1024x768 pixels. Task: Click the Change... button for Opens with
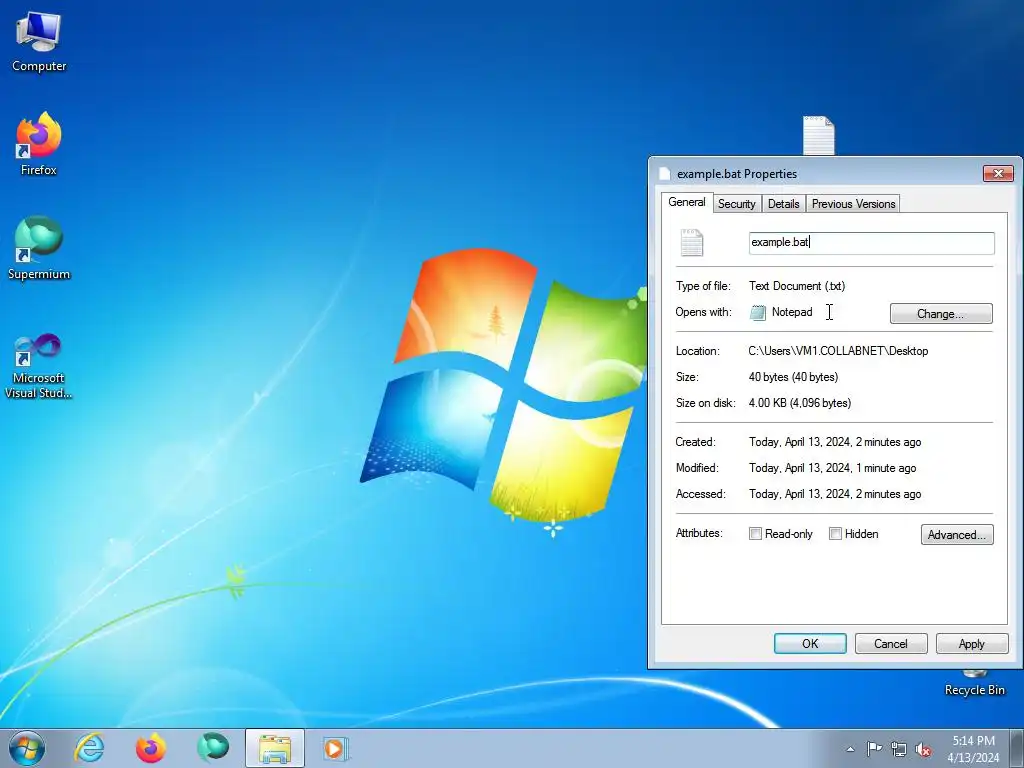pos(941,313)
